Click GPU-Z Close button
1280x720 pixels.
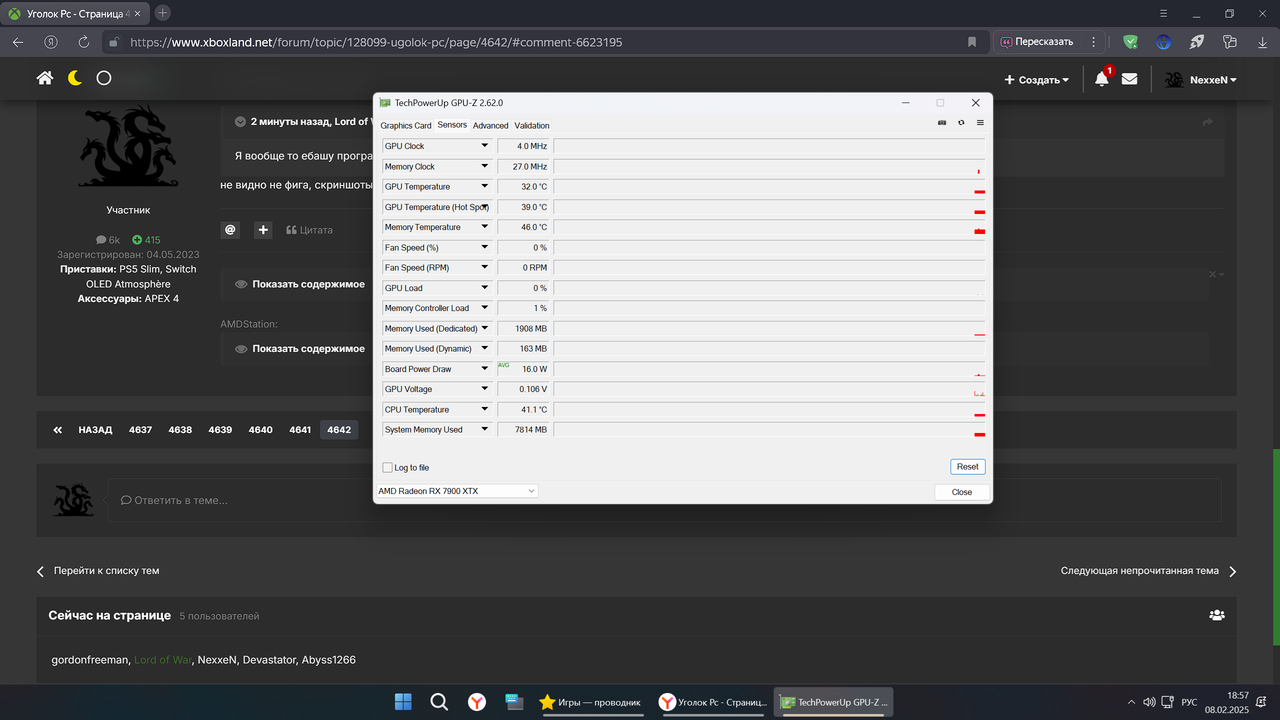tap(962, 492)
